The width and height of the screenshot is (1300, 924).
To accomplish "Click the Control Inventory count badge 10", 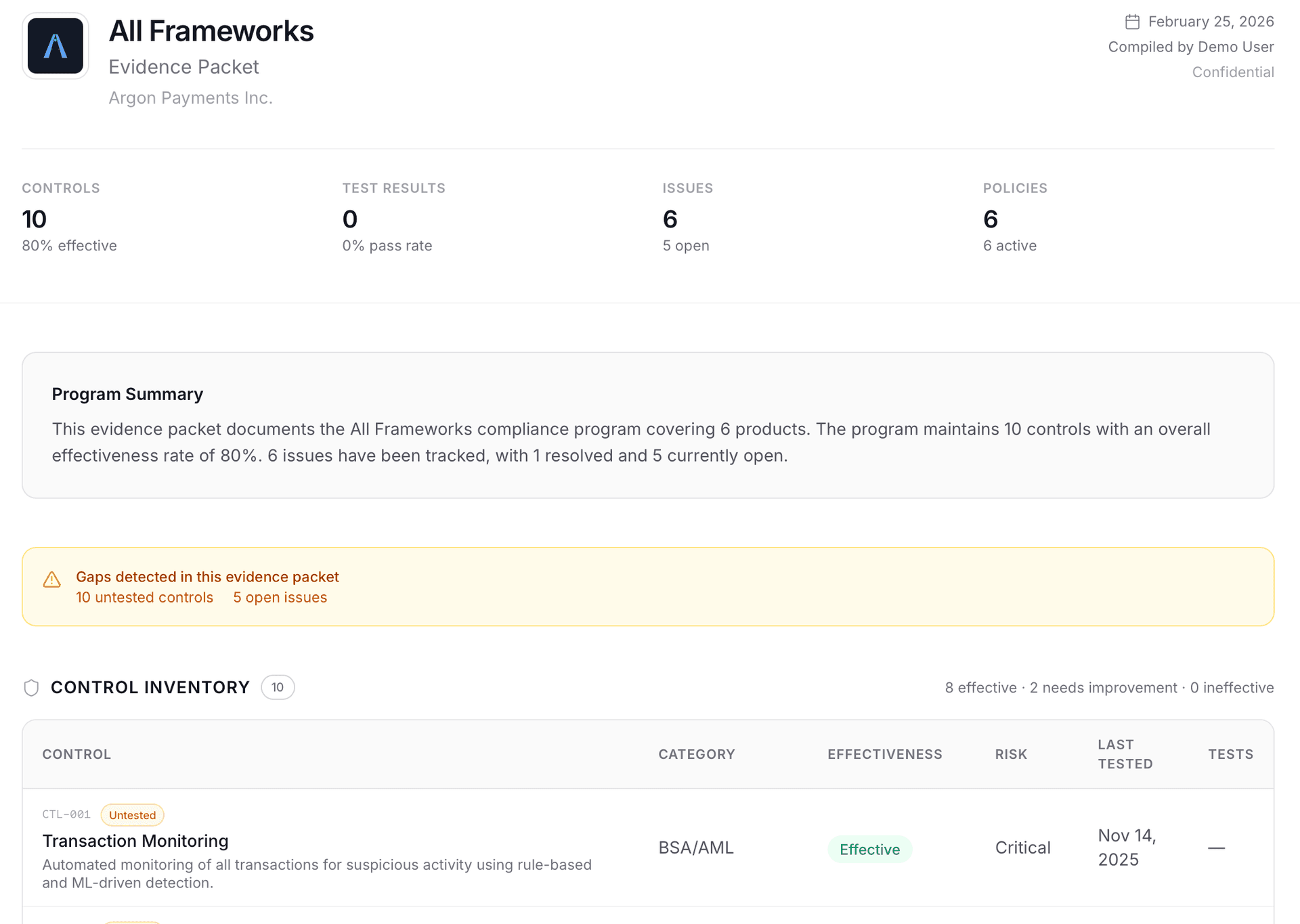I will point(278,688).
